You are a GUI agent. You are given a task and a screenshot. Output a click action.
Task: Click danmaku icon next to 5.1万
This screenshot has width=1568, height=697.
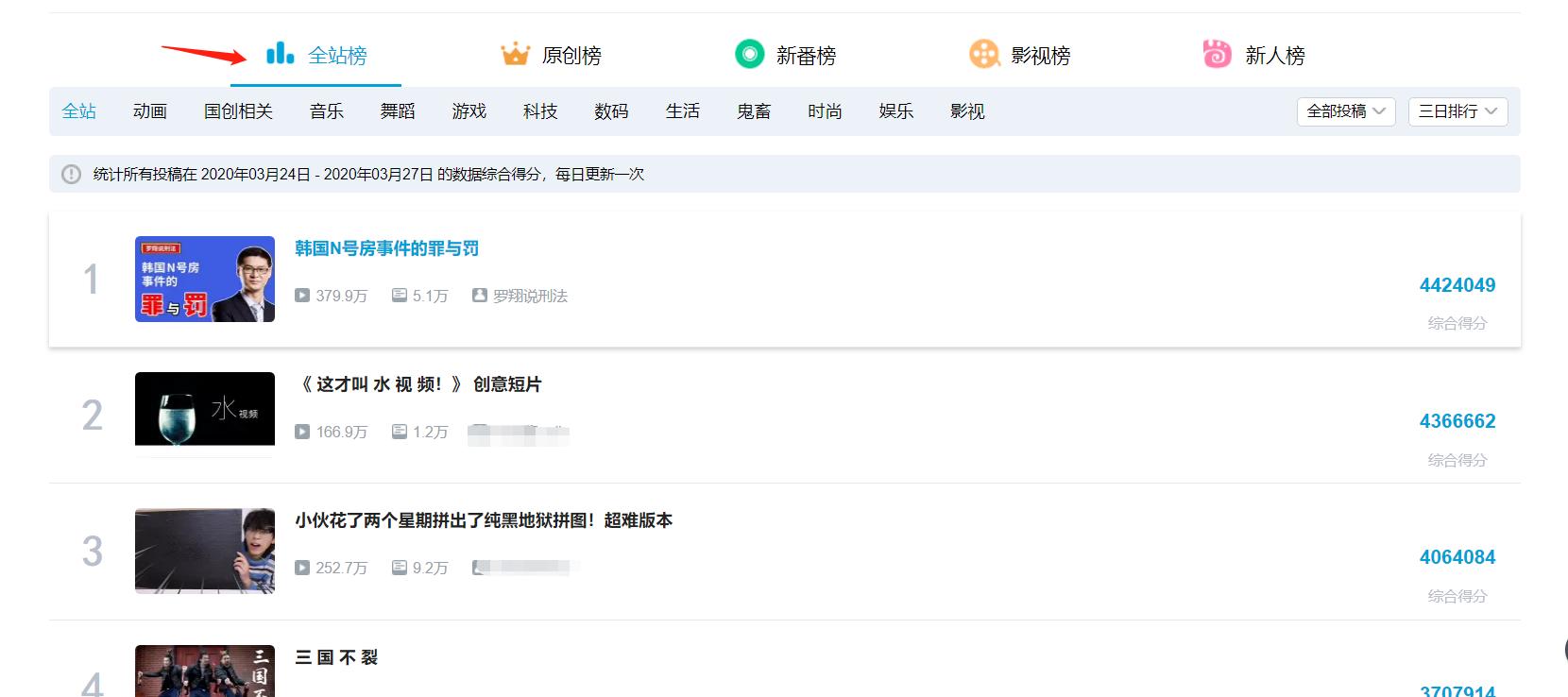point(400,296)
